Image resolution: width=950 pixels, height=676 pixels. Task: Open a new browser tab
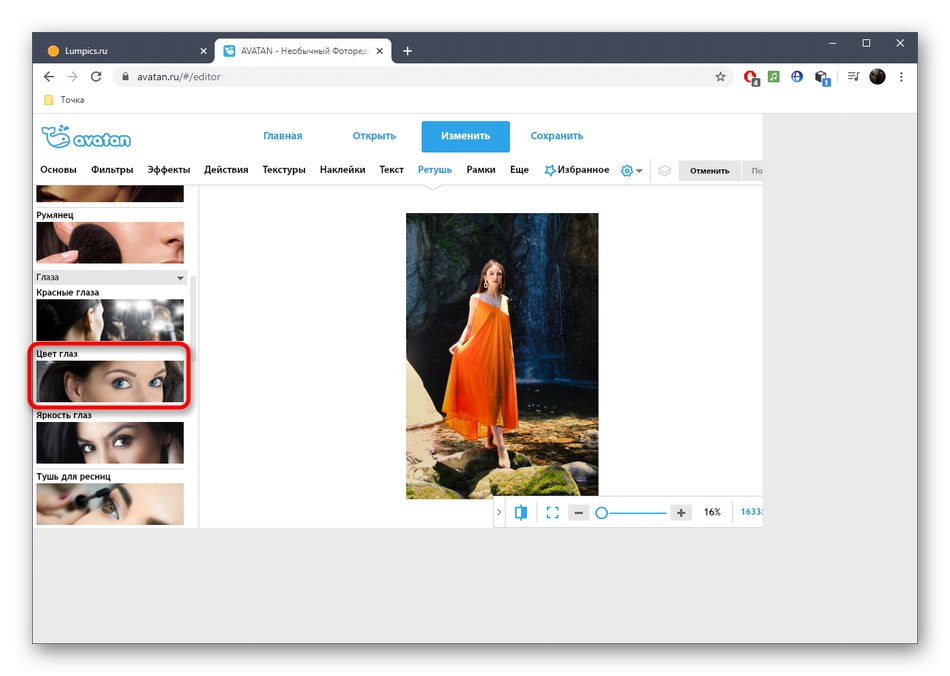(407, 51)
